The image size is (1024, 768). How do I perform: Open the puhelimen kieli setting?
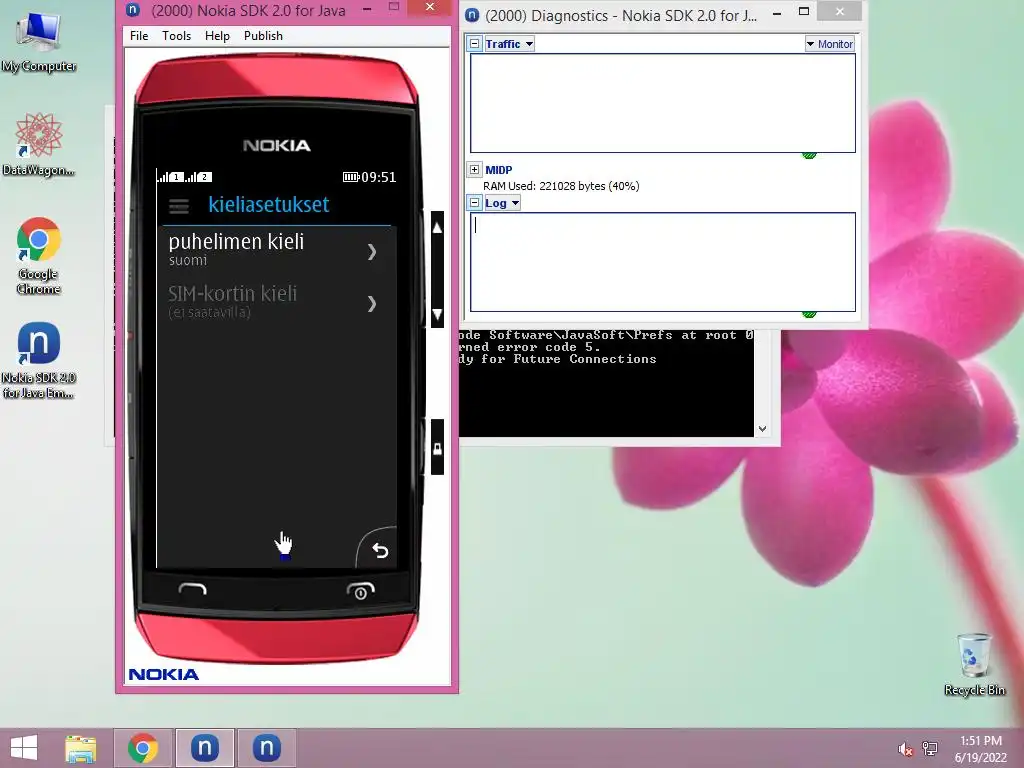click(276, 251)
